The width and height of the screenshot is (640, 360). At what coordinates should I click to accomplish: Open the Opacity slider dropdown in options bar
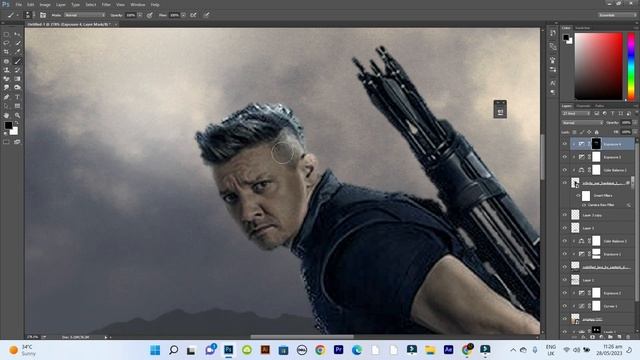coord(140,15)
